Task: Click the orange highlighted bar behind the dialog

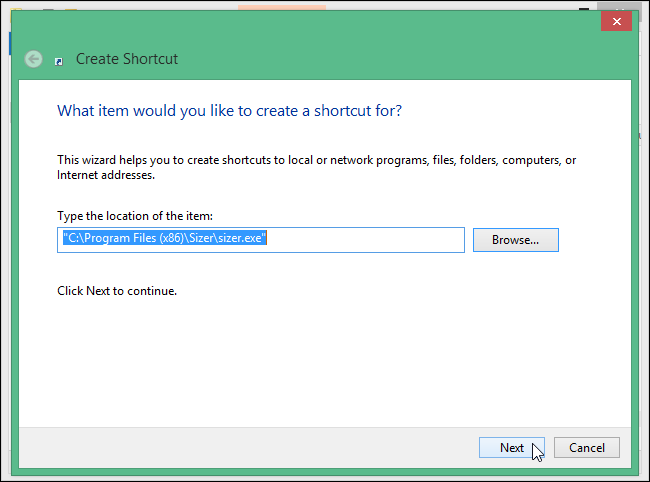Action: [x=281, y=5]
